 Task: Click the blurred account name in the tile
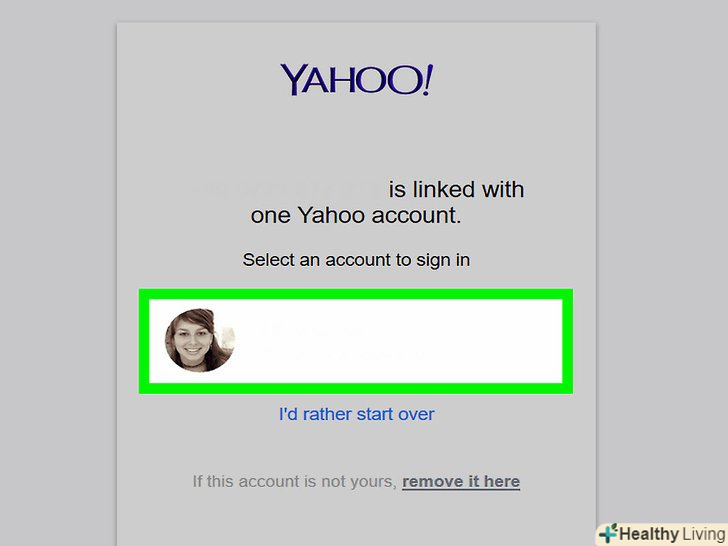pyautogui.click(x=313, y=329)
